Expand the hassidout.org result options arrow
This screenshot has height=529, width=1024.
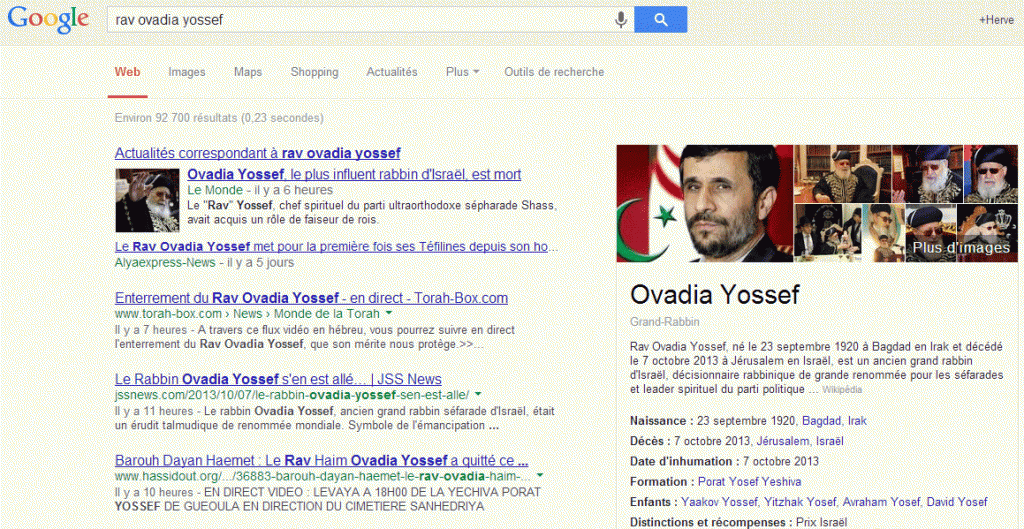pyautogui.click(x=539, y=475)
